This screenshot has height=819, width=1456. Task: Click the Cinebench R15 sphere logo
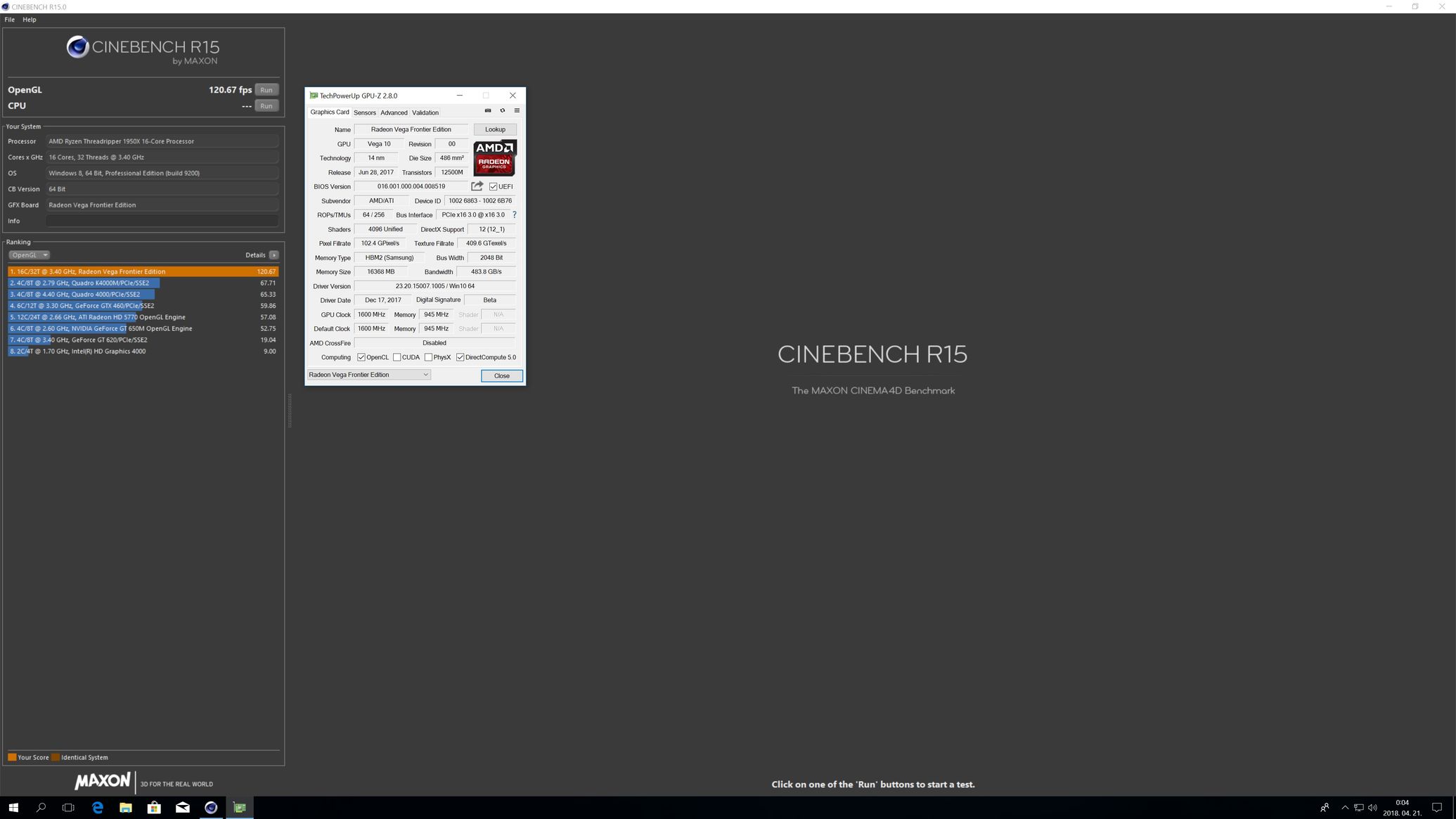pyautogui.click(x=77, y=47)
